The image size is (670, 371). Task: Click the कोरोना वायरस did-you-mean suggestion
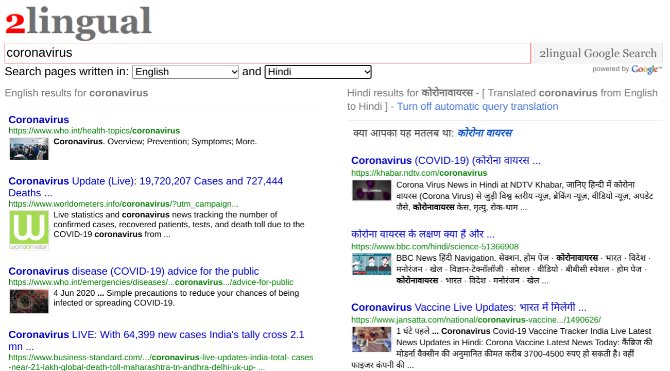pyautogui.click(x=485, y=133)
